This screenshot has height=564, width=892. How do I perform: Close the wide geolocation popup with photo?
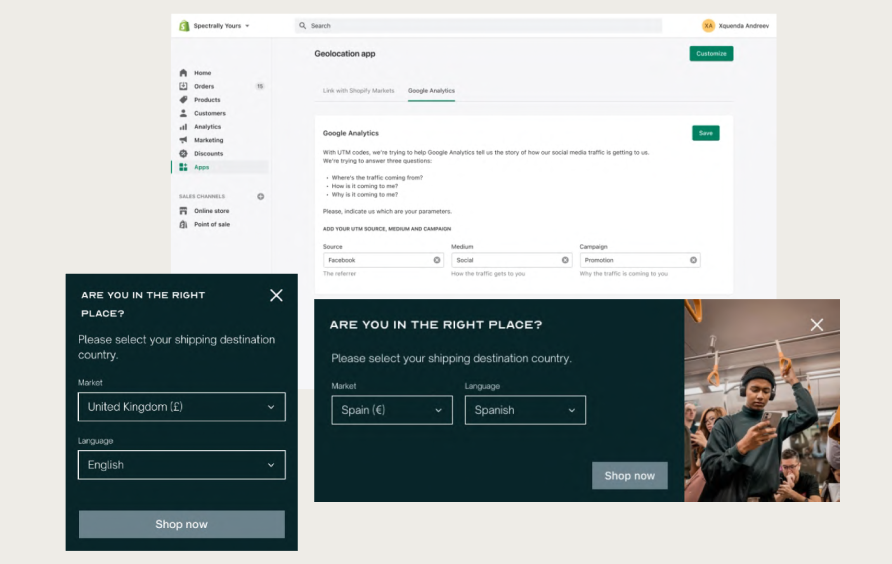click(x=817, y=325)
